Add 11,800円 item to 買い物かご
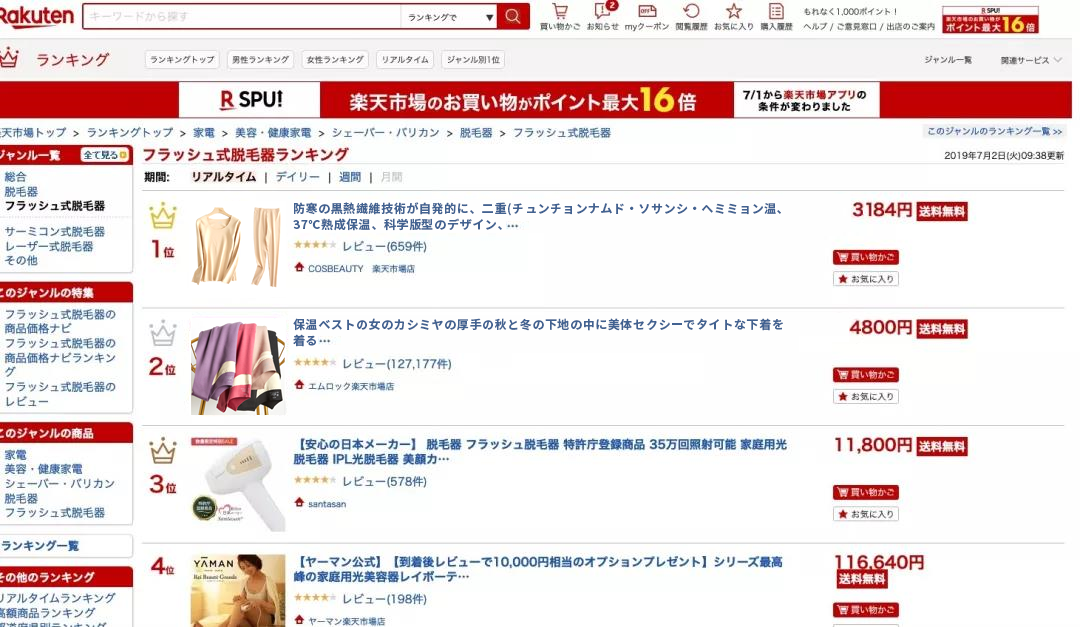This screenshot has width=1080, height=627. click(x=866, y=493)
